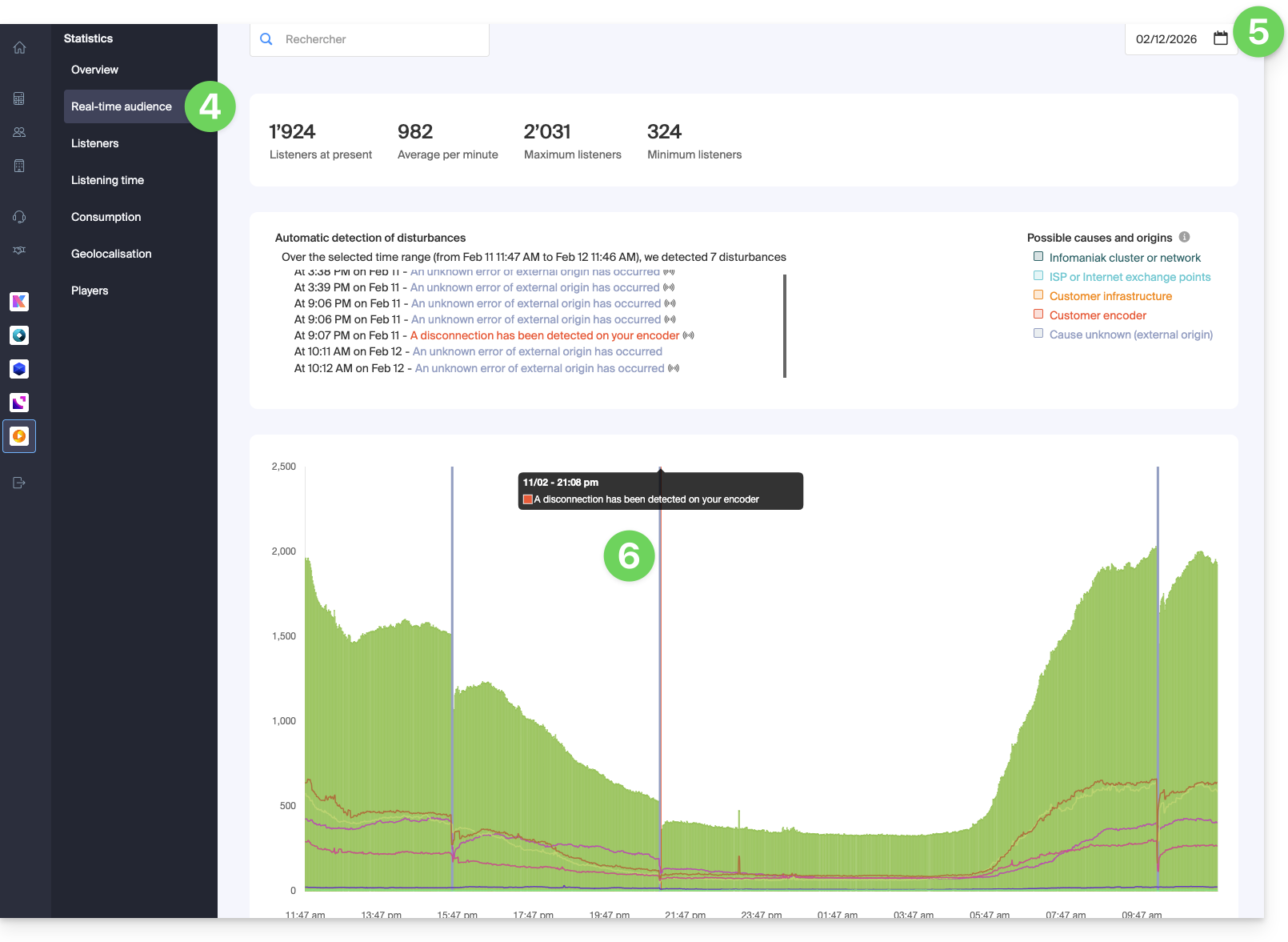Open the Players statistics page
This screenshot has width=1288, height=942.
click(90, 291)
